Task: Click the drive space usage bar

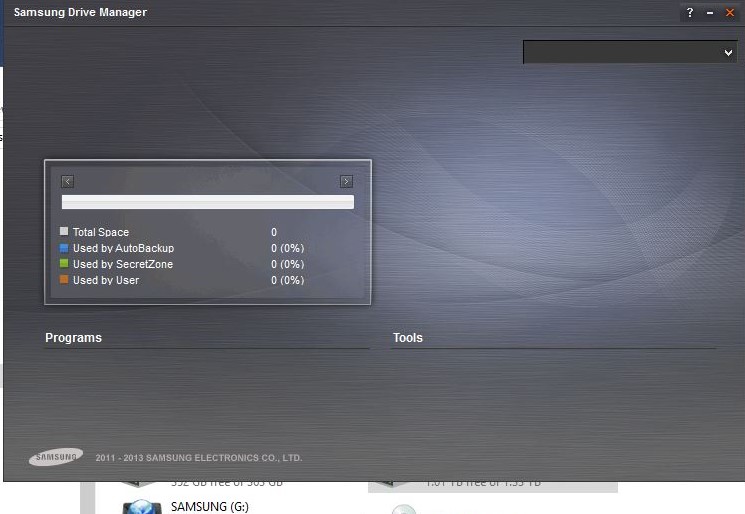Action: (208, 202)
